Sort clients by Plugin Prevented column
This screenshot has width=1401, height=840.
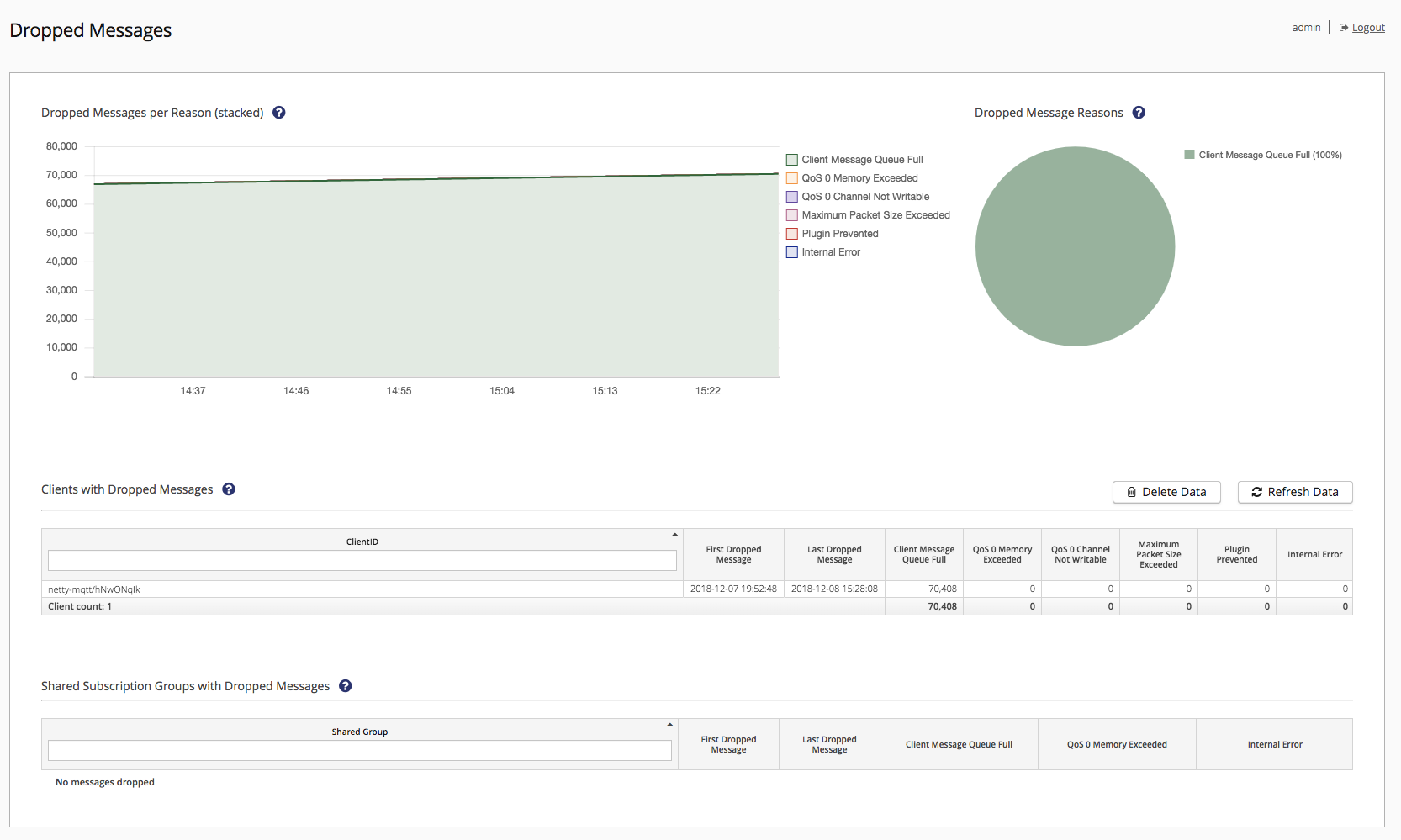pyautogui.click(x=1237, y=555)
